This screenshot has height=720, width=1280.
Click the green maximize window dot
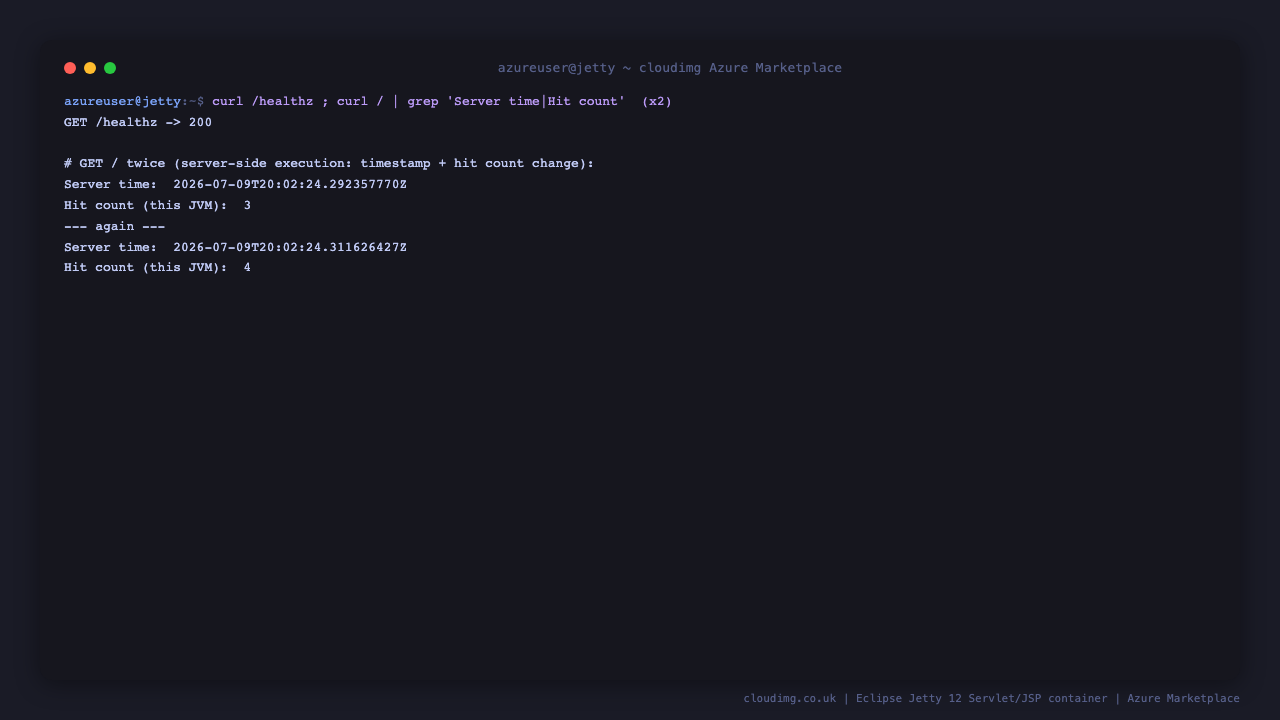(110, 68)
